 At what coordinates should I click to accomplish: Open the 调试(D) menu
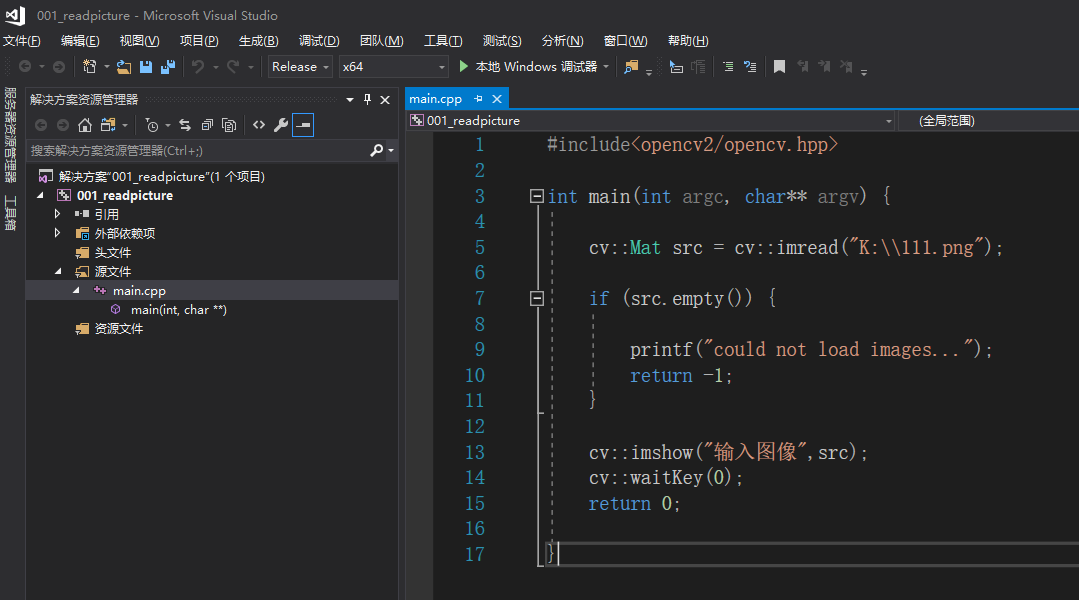(319, 41)
